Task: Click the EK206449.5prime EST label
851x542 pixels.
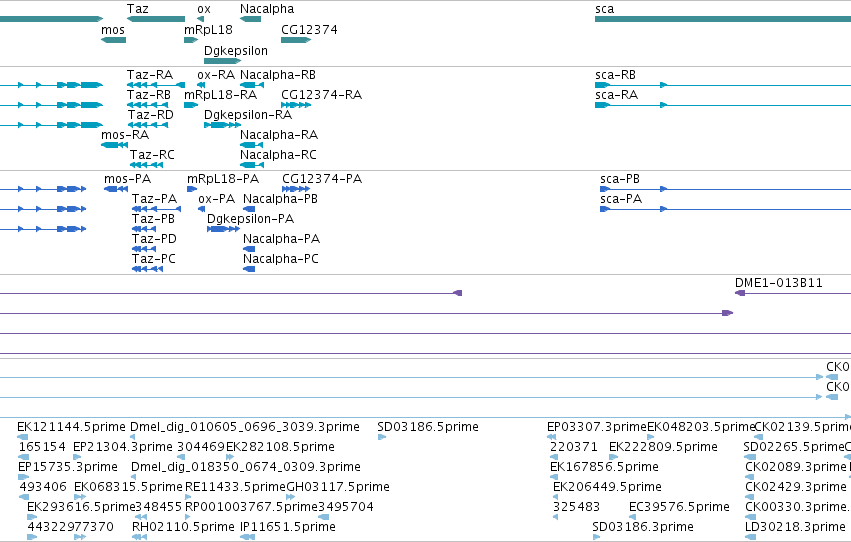Action: [x=607, y=487]
